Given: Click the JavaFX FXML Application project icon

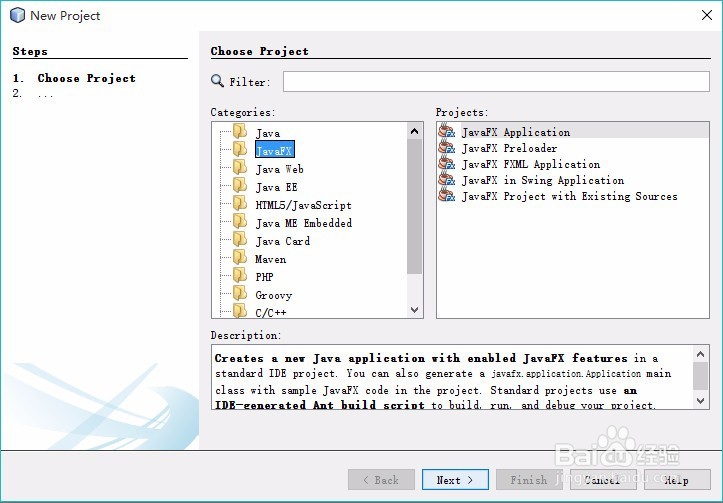Looking at the screenshot, I should pyautogui.click(x=446, y=163).
